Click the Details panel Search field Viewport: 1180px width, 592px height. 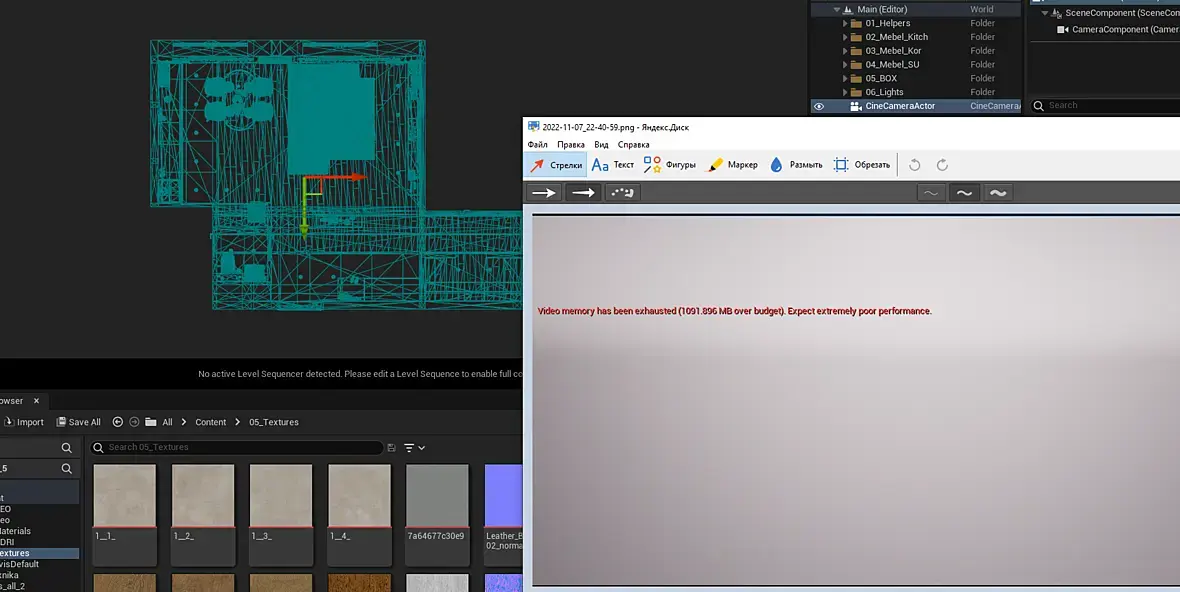1104,105
